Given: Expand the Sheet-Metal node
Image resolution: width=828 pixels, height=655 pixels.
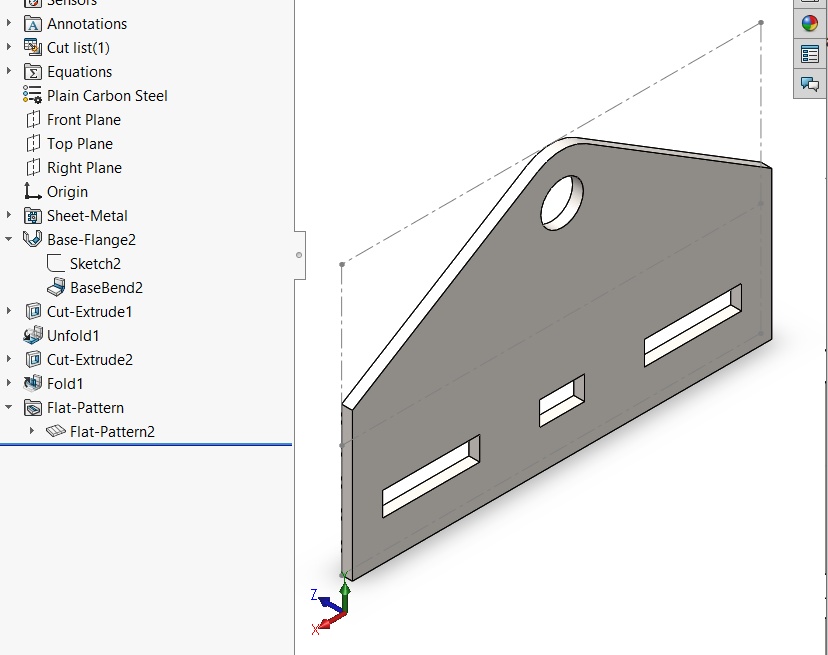Looking at the screenshot, I should pyautogui.click(x=8, y=215).
